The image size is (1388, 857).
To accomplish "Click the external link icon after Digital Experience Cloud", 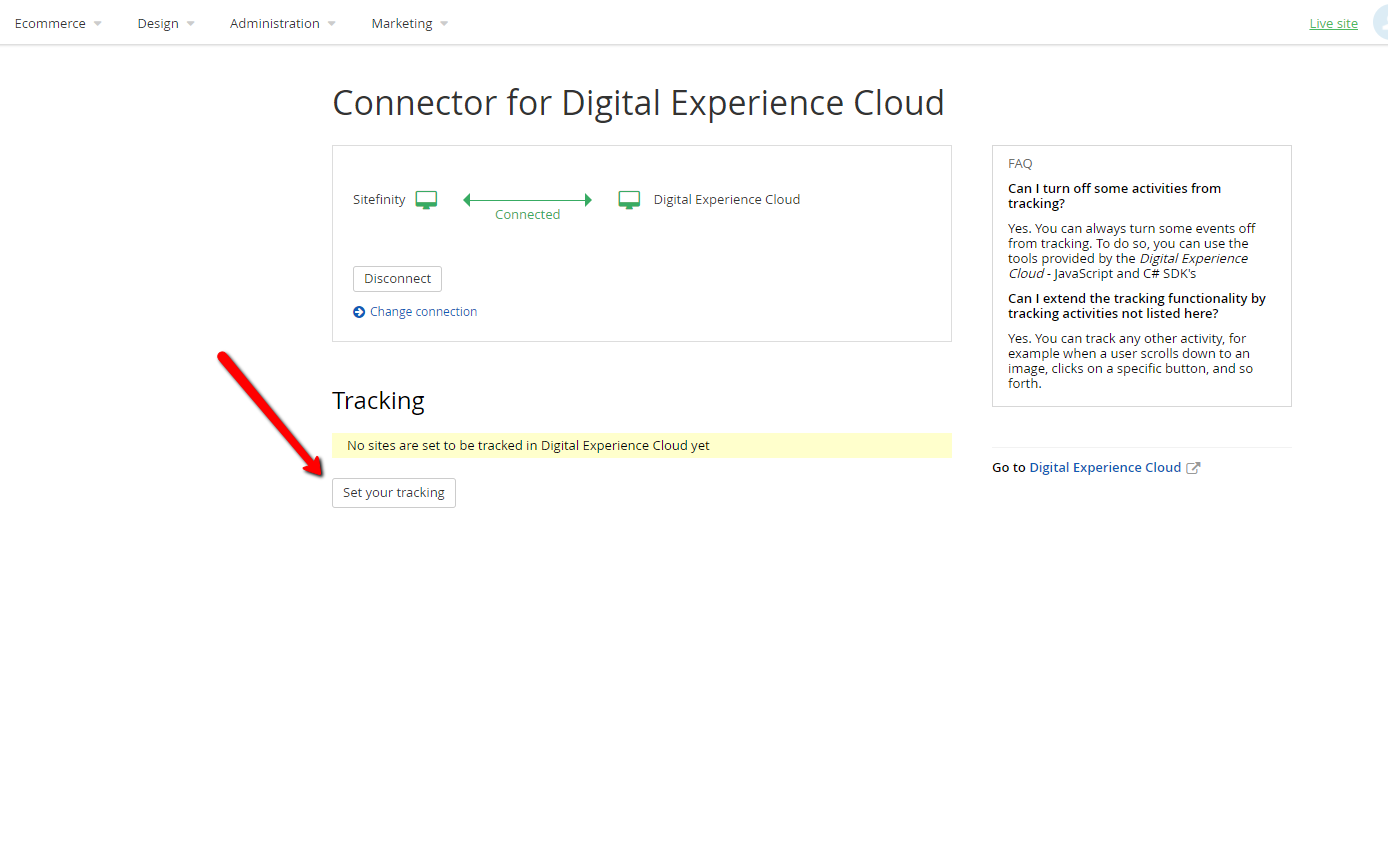I will [1193, 468].
